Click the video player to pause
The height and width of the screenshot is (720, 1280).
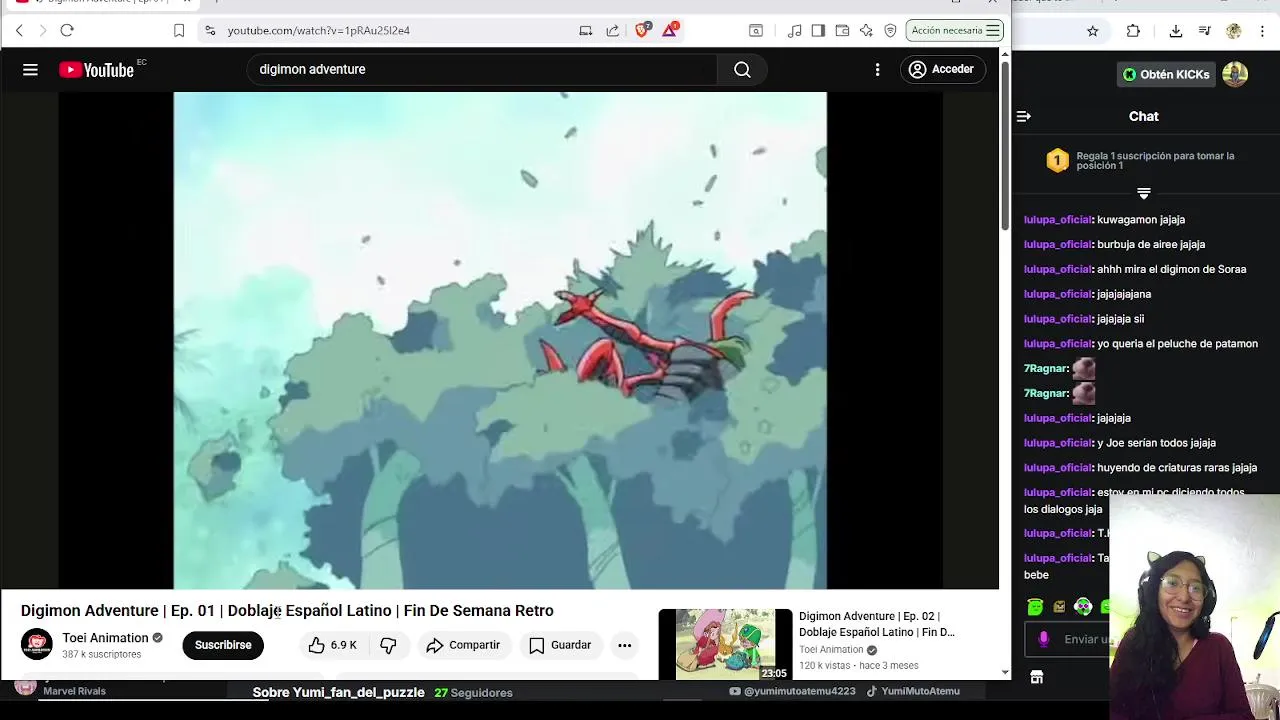500,340
